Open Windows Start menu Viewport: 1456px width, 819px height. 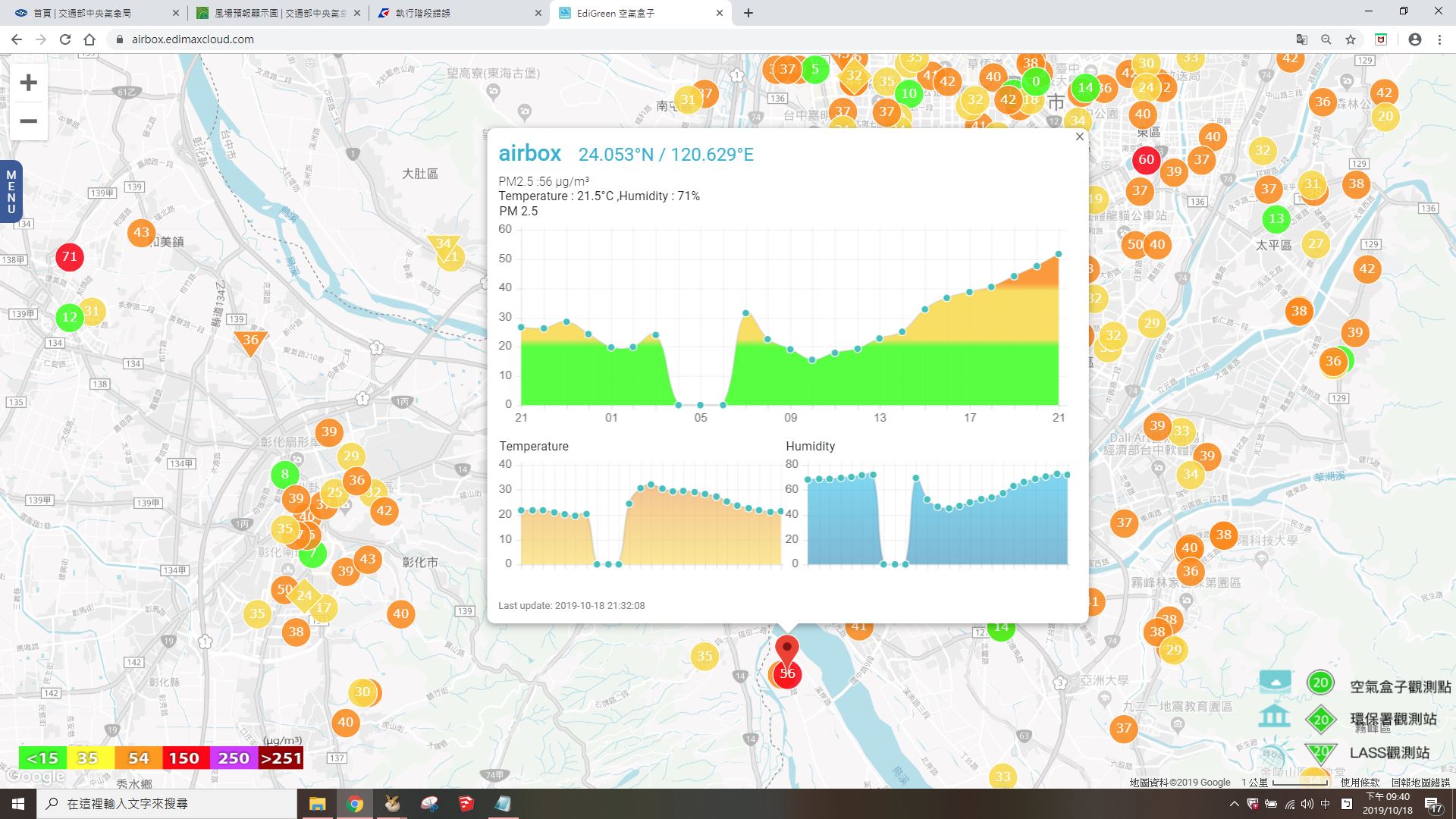18,804
